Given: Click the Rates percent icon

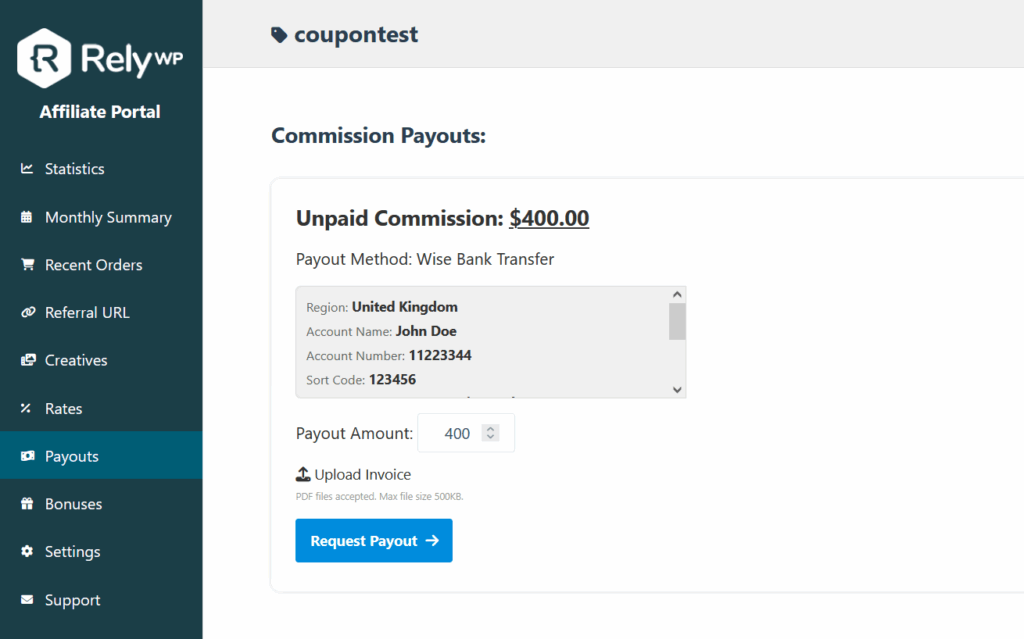Looking at the screenshot, I should pos(25,408).
